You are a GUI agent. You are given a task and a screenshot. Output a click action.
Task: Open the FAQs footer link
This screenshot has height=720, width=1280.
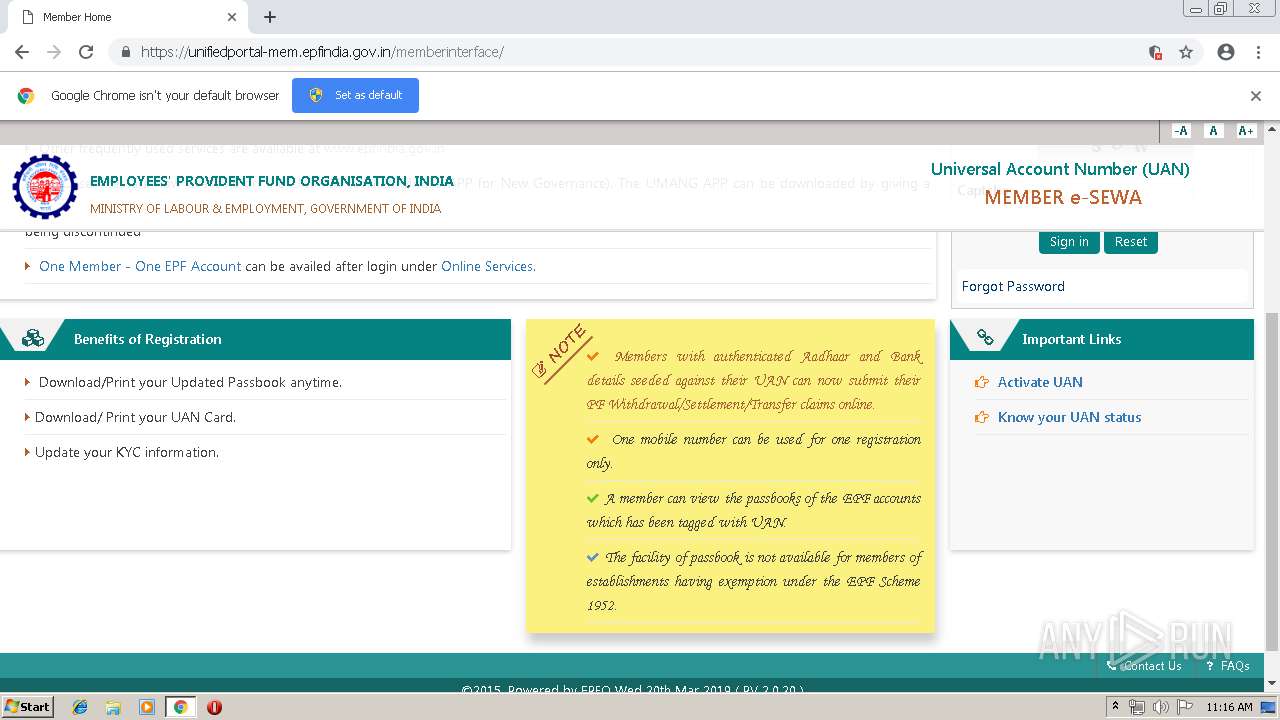coord(1235,666)
